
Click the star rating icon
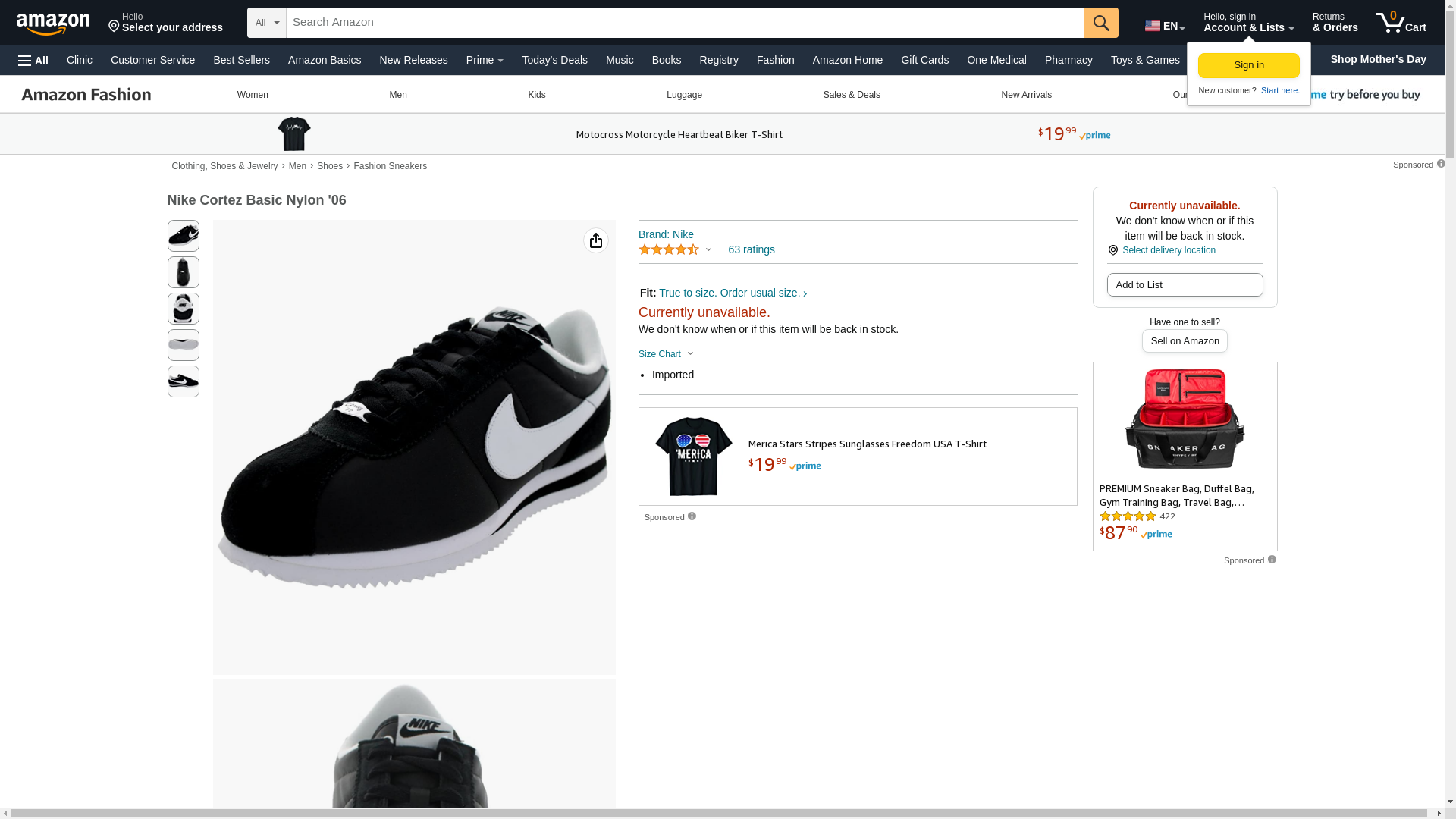coord(669,249)
